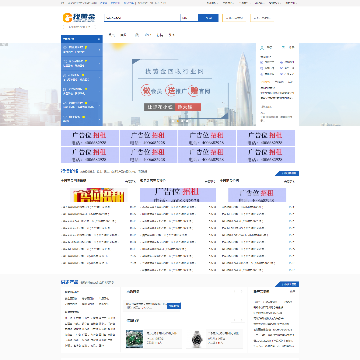Open the wristwatch product thumbnail

[x=197, y=339]
